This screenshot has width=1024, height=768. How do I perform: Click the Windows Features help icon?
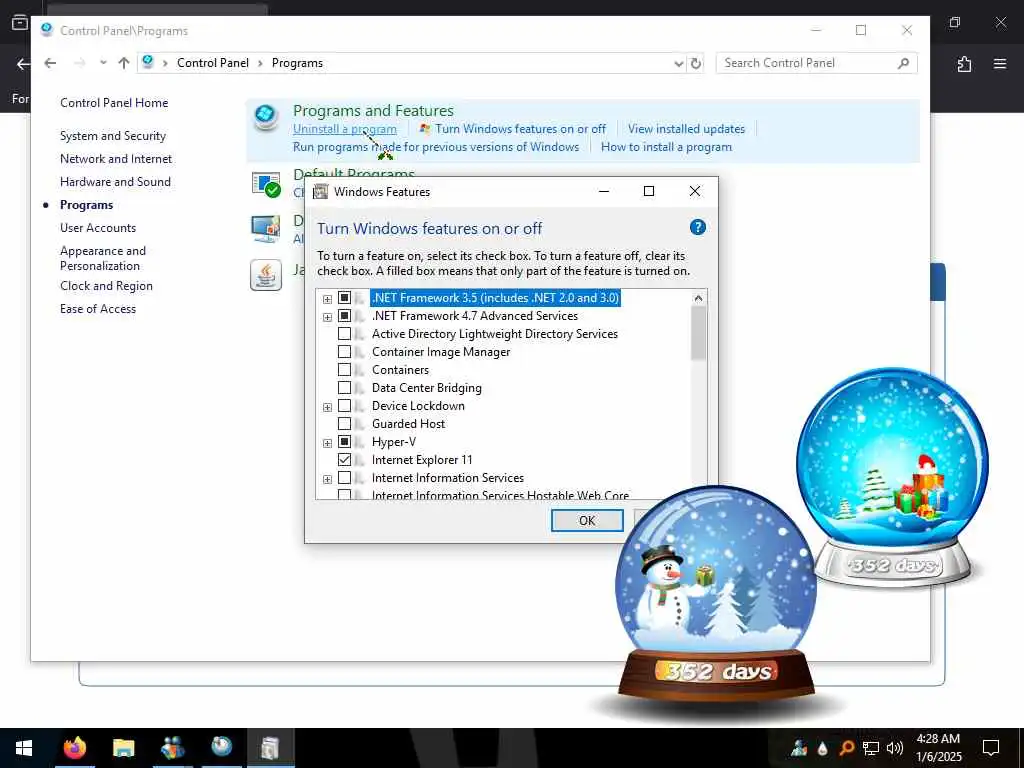coord(697,227)
